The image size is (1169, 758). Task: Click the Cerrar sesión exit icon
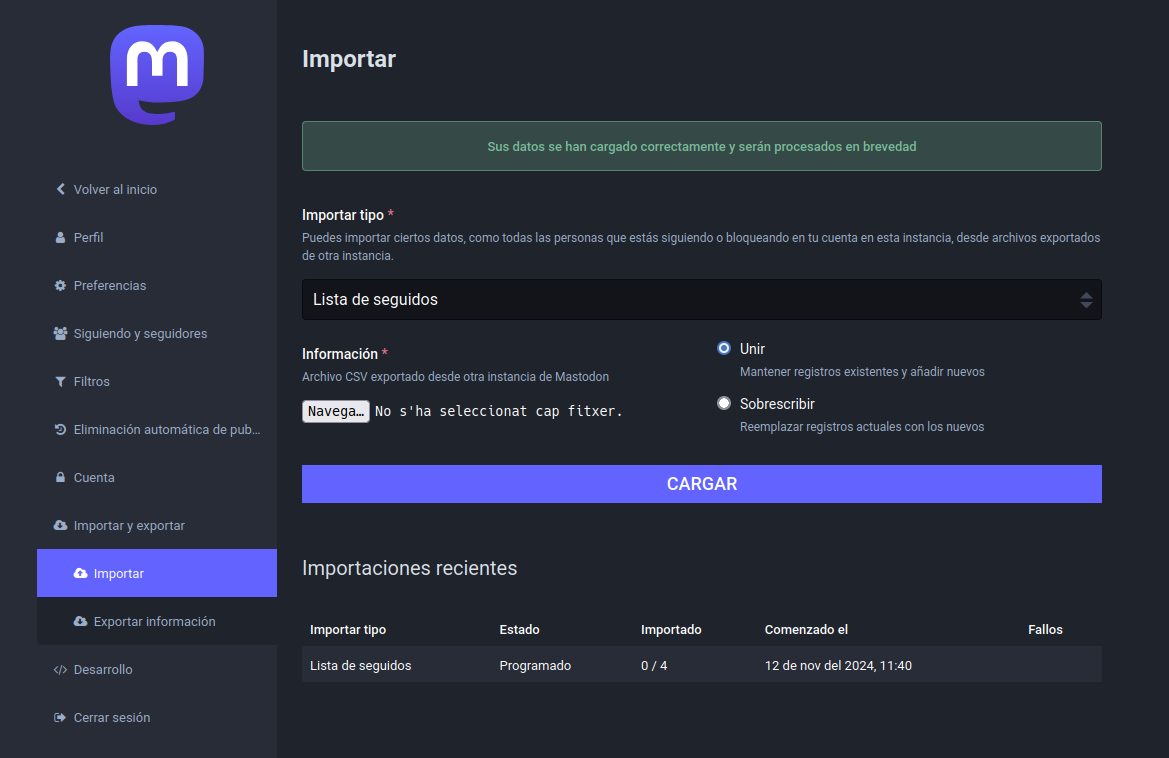[60, 717]
